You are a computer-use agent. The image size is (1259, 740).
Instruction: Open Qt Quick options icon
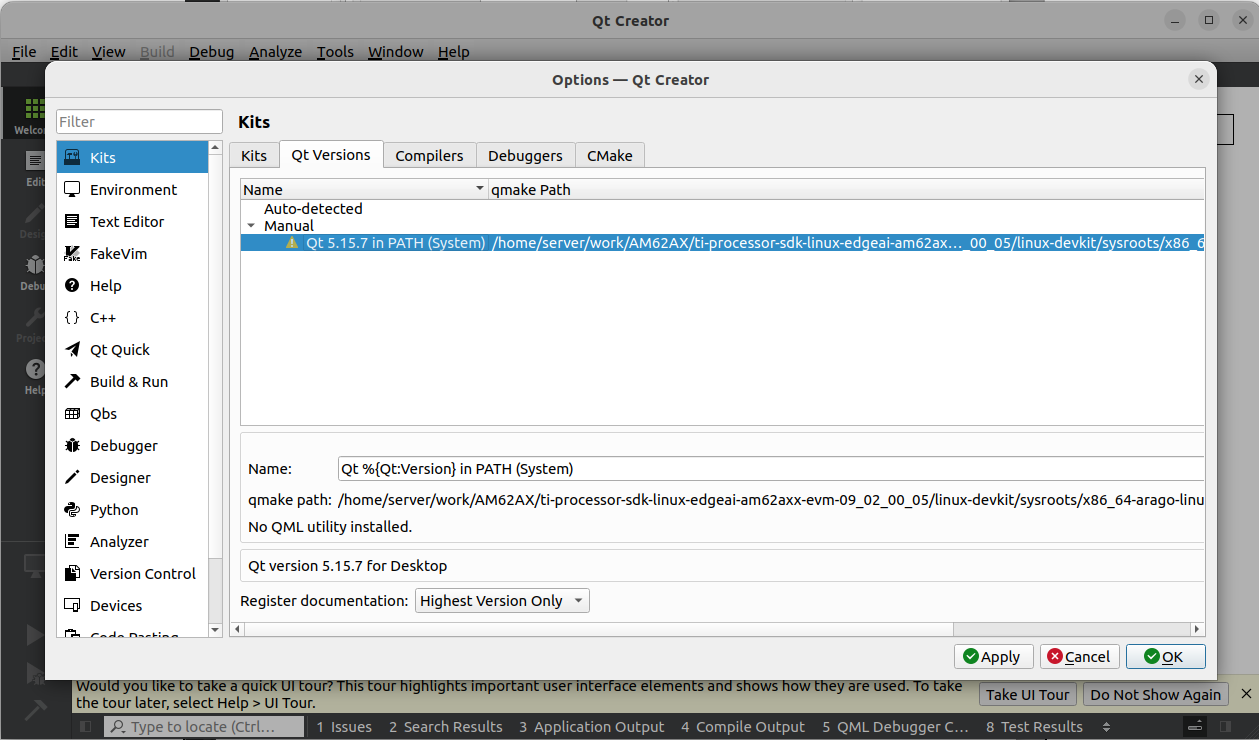coord(72,350)
